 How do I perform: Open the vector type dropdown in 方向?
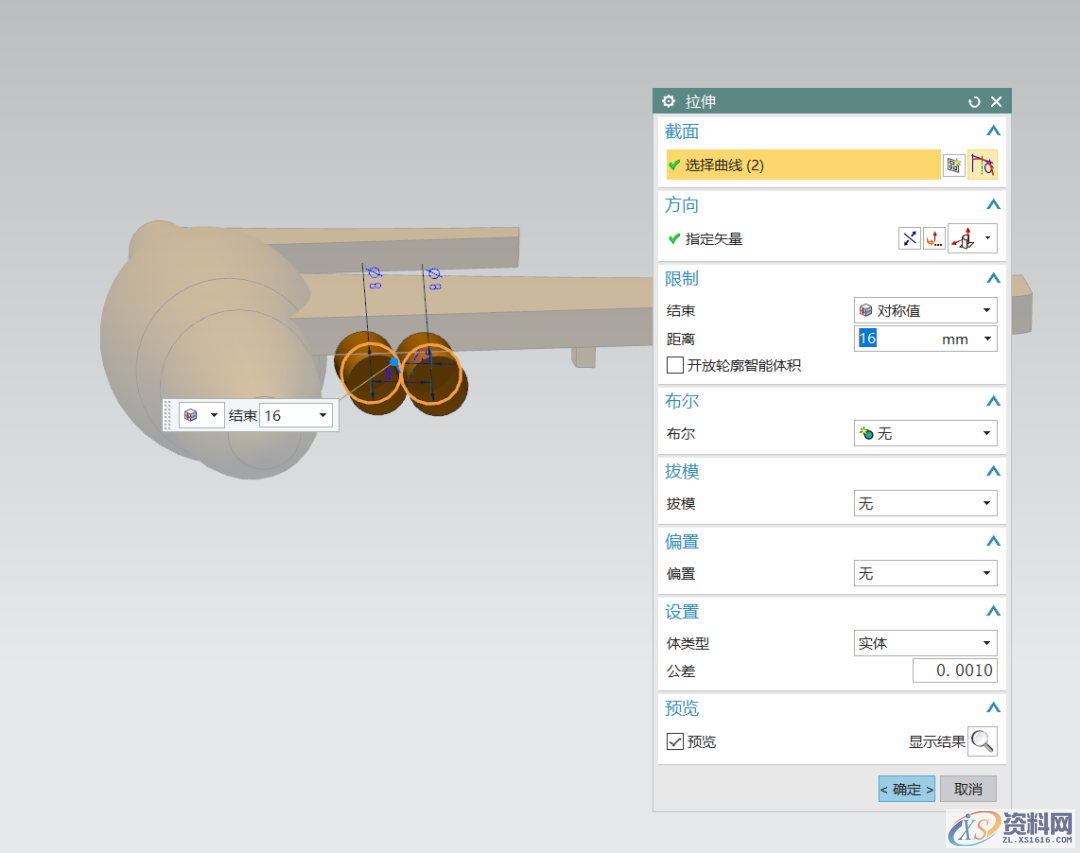(x=972, y=238)
